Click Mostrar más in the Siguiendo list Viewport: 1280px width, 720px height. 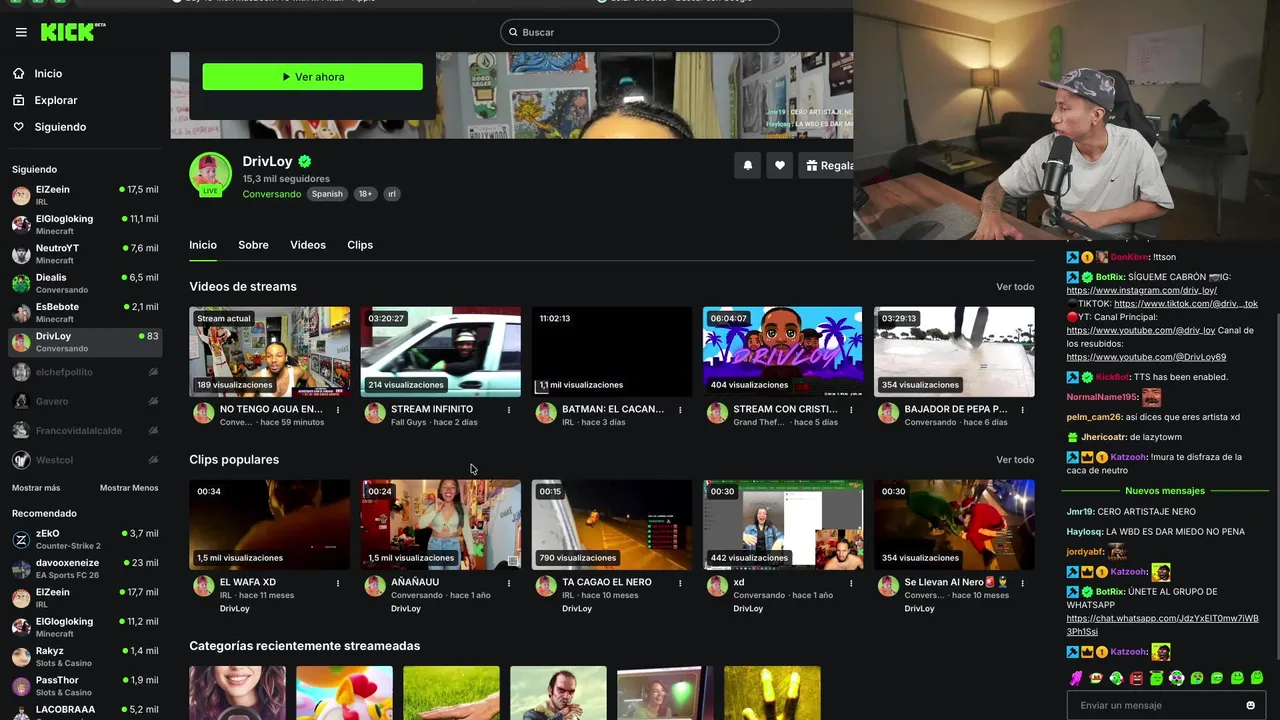pos(36,488)
